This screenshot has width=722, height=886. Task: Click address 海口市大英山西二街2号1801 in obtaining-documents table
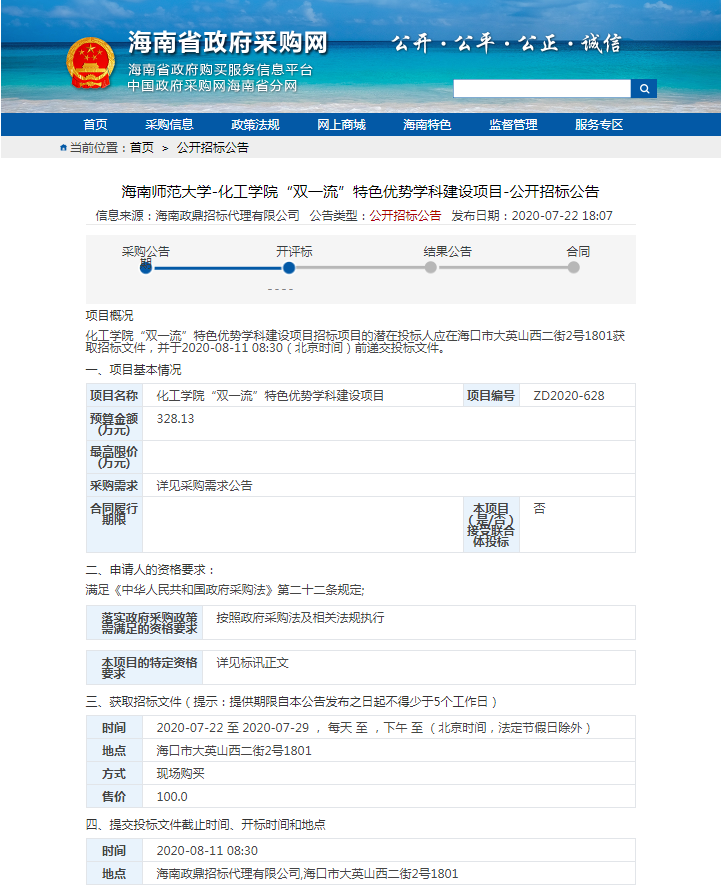pos(234,750)
